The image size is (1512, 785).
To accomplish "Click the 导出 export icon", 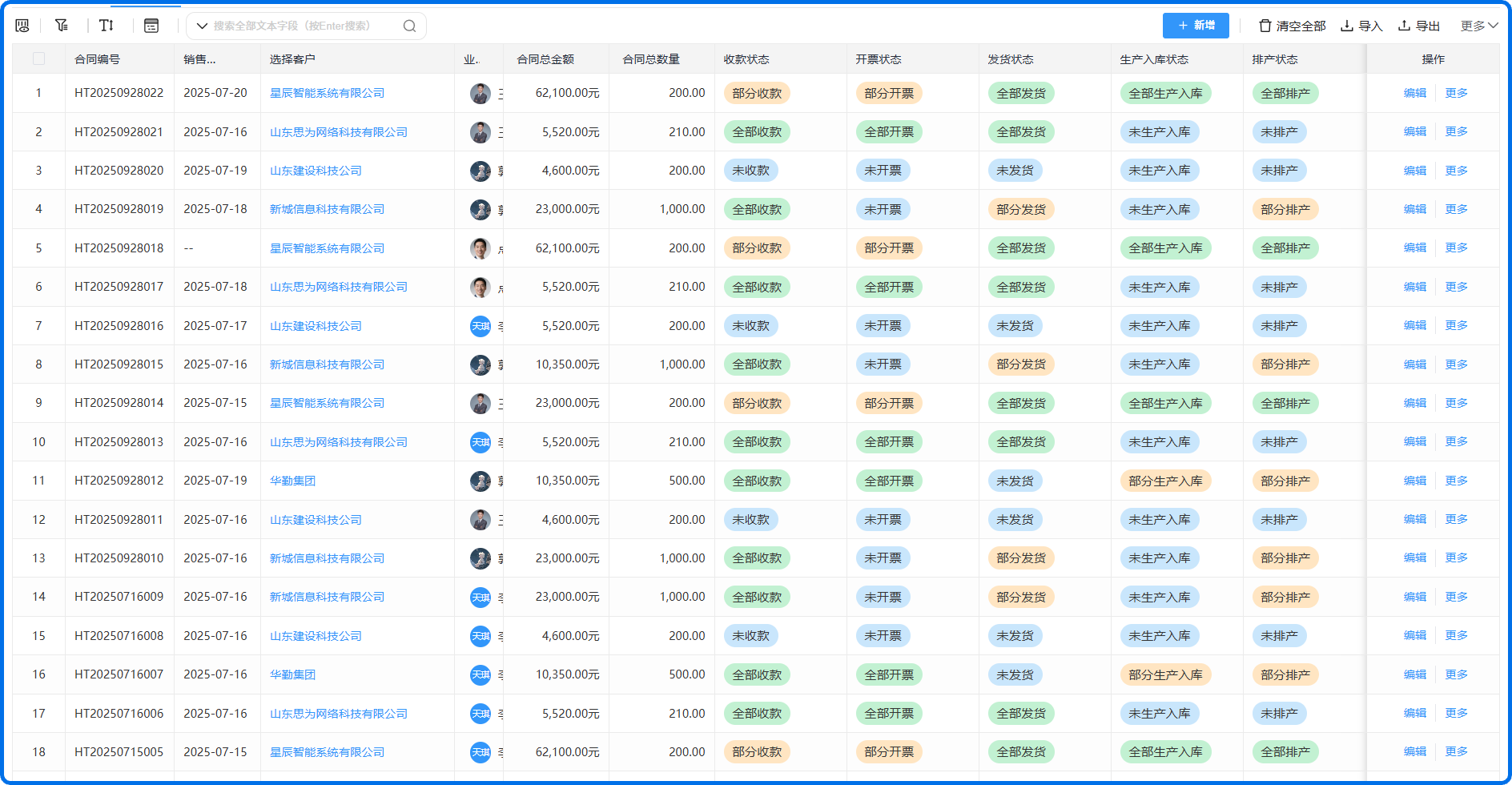I will (1404, 26).
